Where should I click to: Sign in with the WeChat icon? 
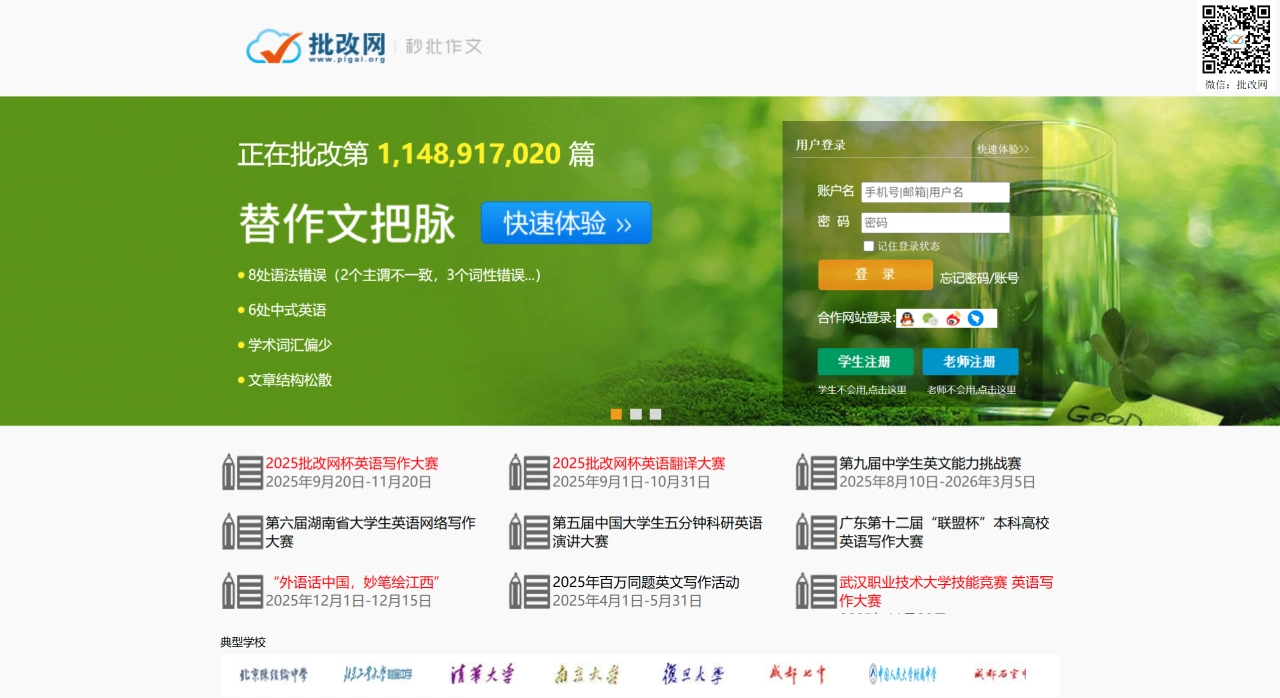(x=928, y=318)
